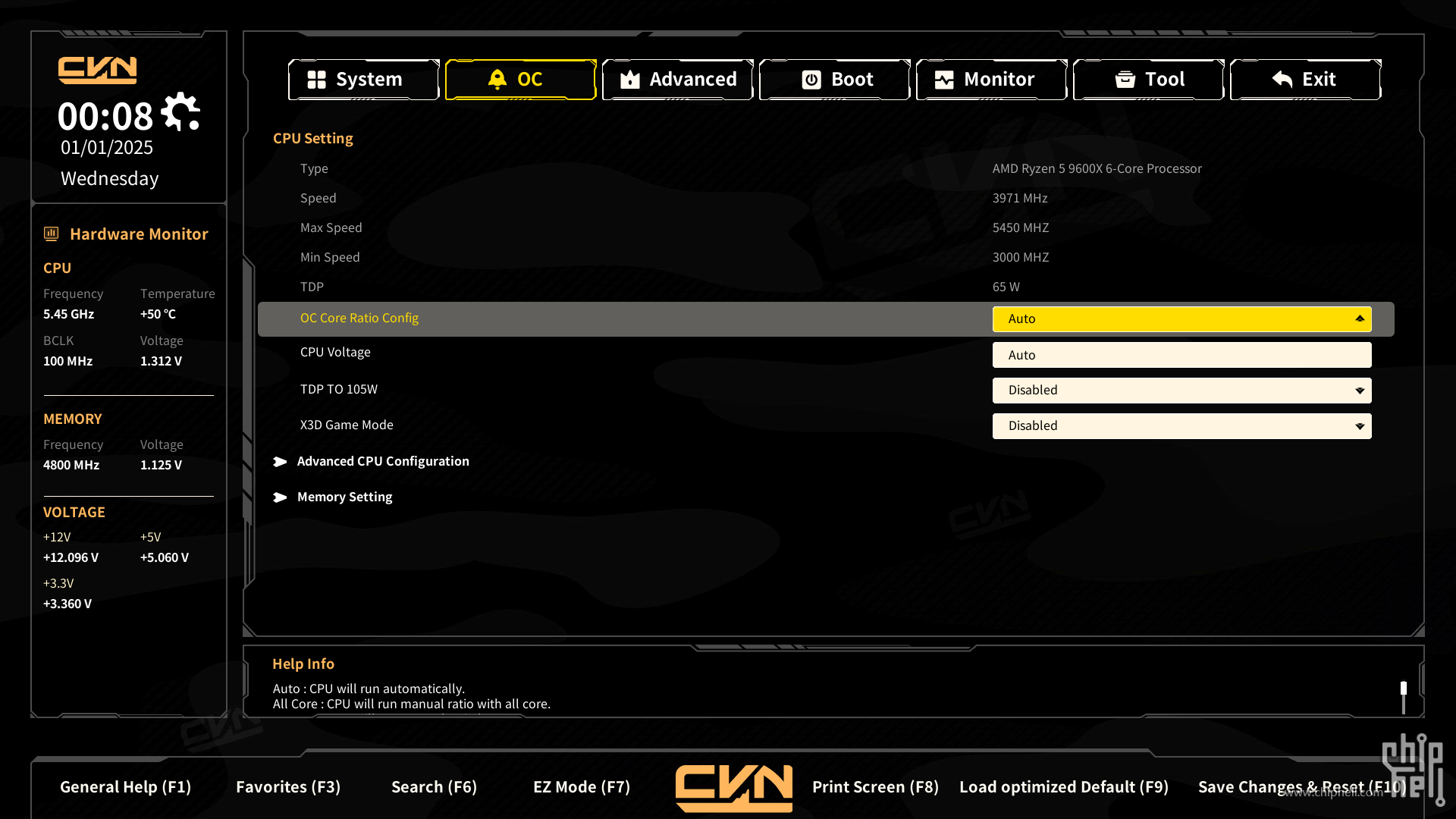
Task: Click the arrow icon beside Advanced CPU Configuration
Action: (280, 462)
